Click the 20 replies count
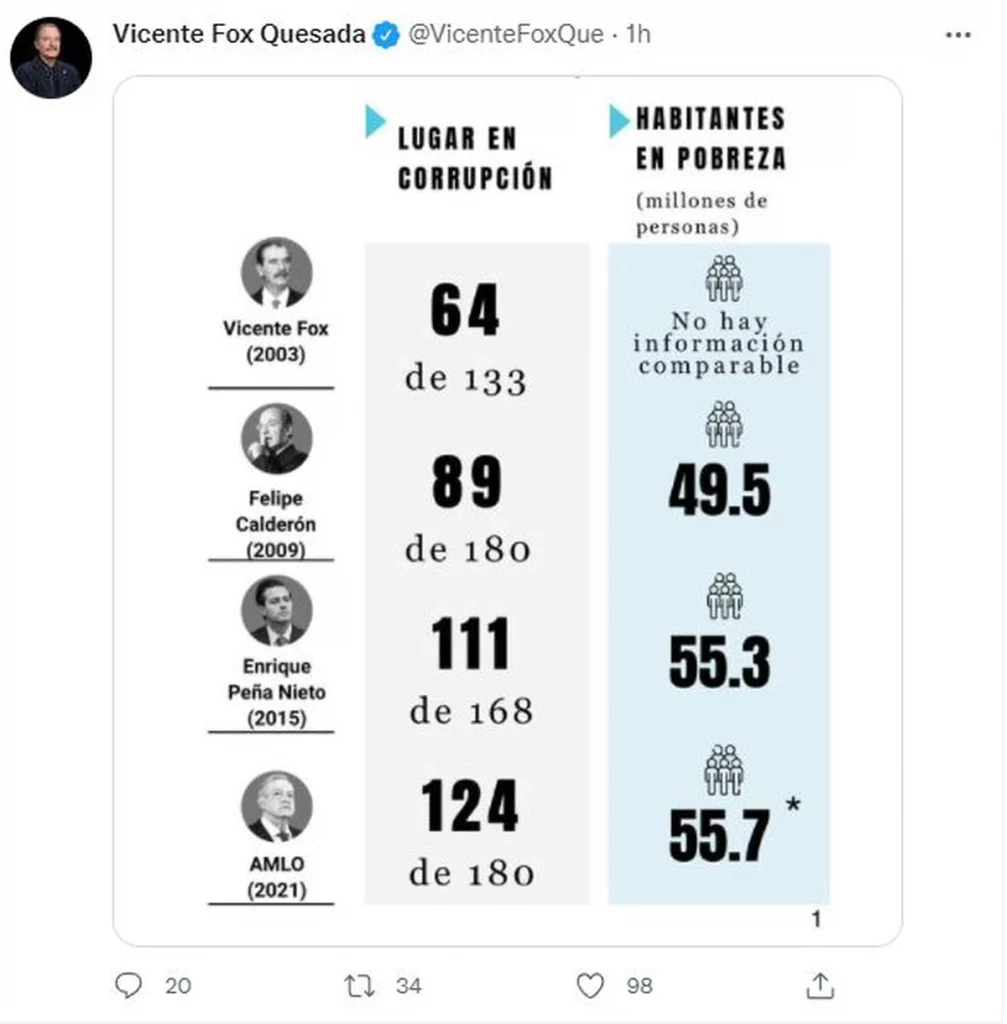The height and width of the screenshot is (1024, 1007). click(x=178, y=986)
